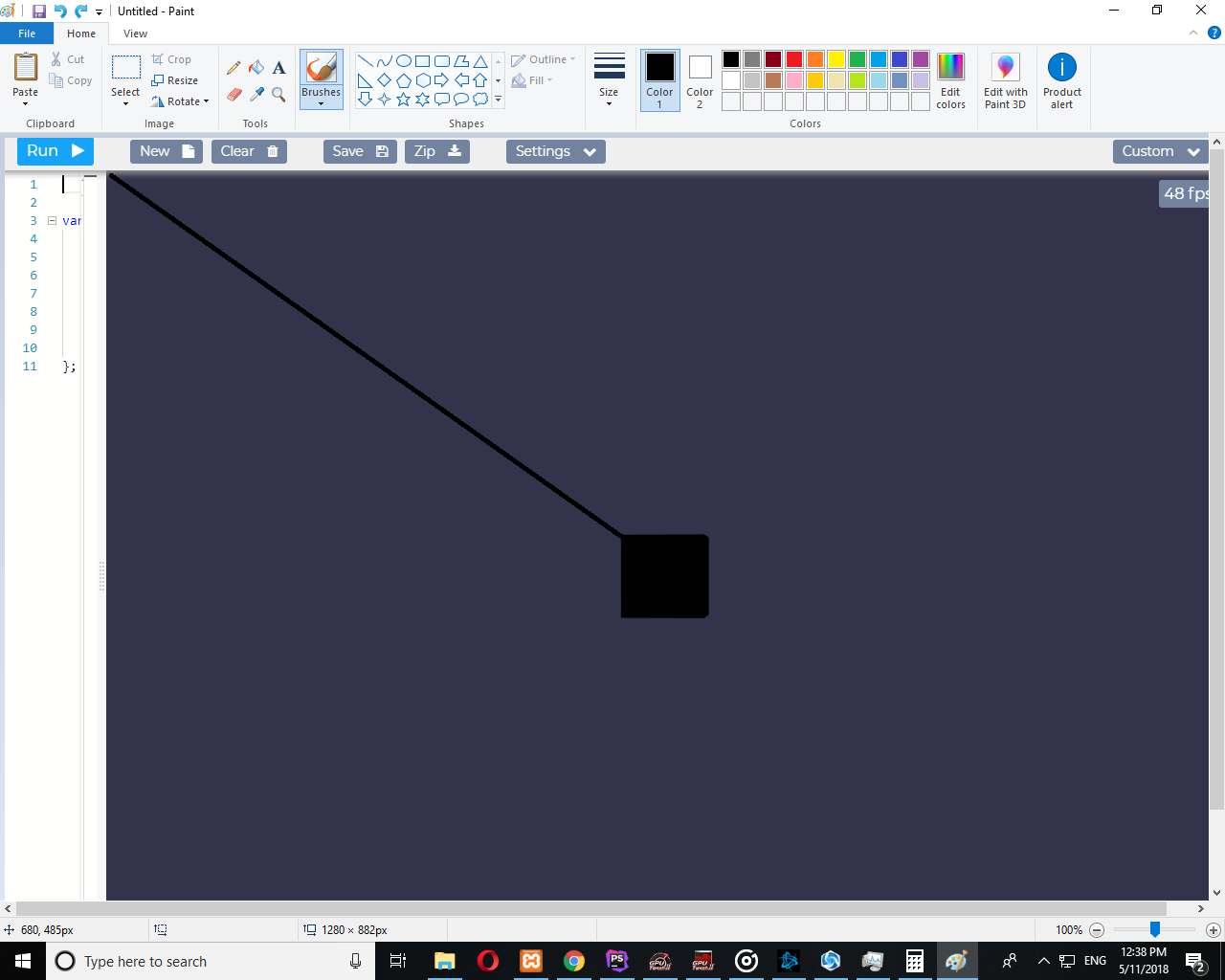Open File Explorer from the taskbar
1225x980 pixels.
(x=444, y=961)
